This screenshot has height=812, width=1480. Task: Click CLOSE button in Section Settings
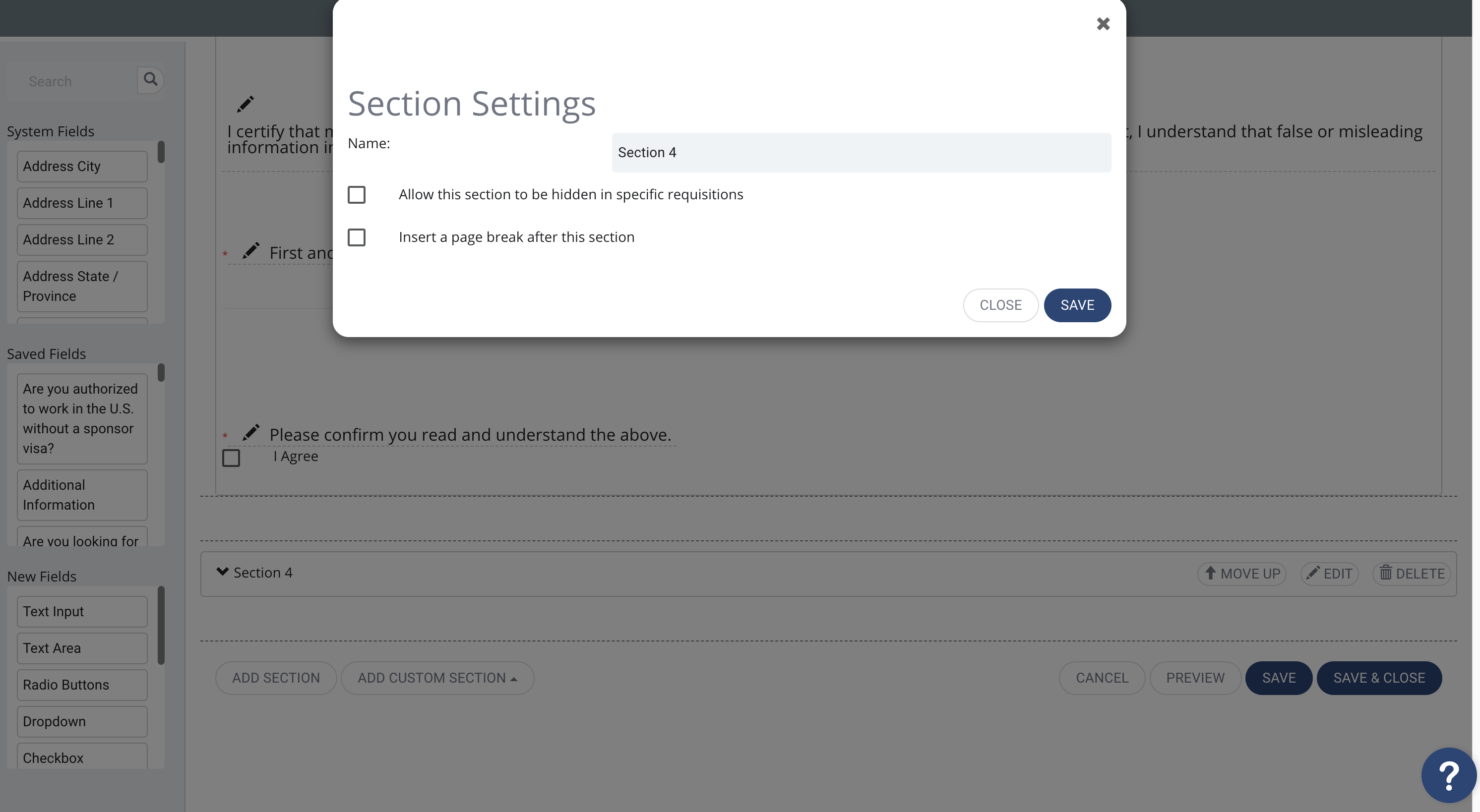click(x=1000, y=305)
